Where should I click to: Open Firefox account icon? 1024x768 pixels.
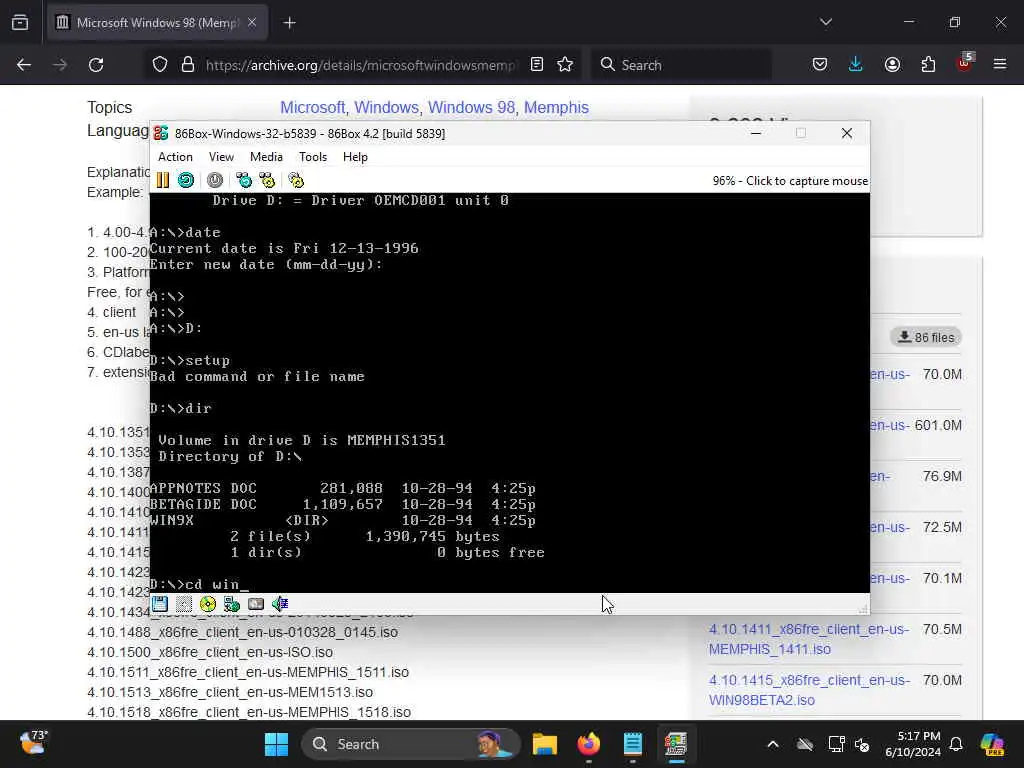coord(892,64)
